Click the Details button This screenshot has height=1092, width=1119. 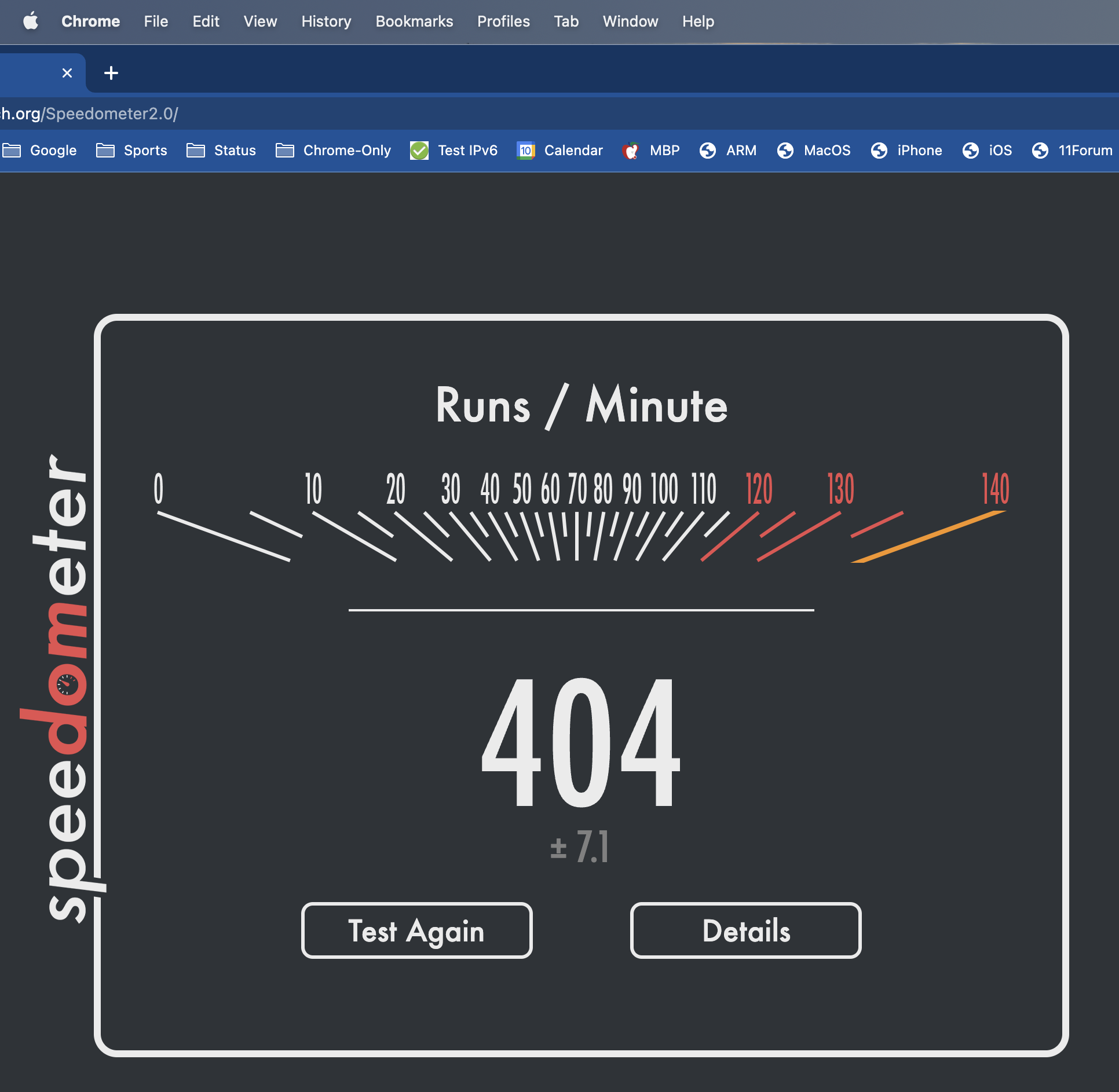coord(745,931)
